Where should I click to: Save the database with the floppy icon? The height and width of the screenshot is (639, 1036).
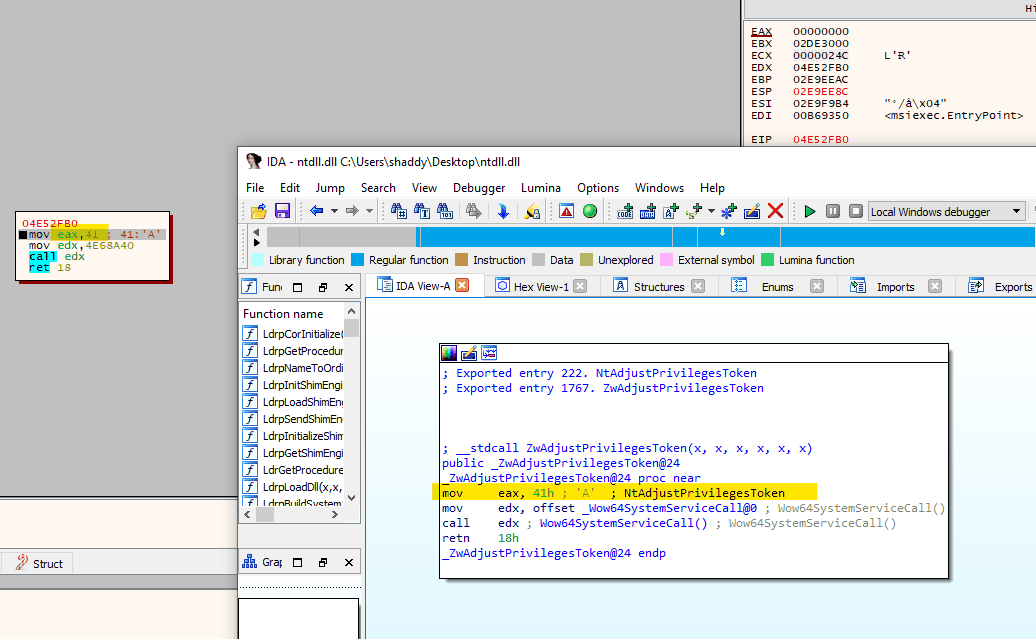(x=282, y=211)
